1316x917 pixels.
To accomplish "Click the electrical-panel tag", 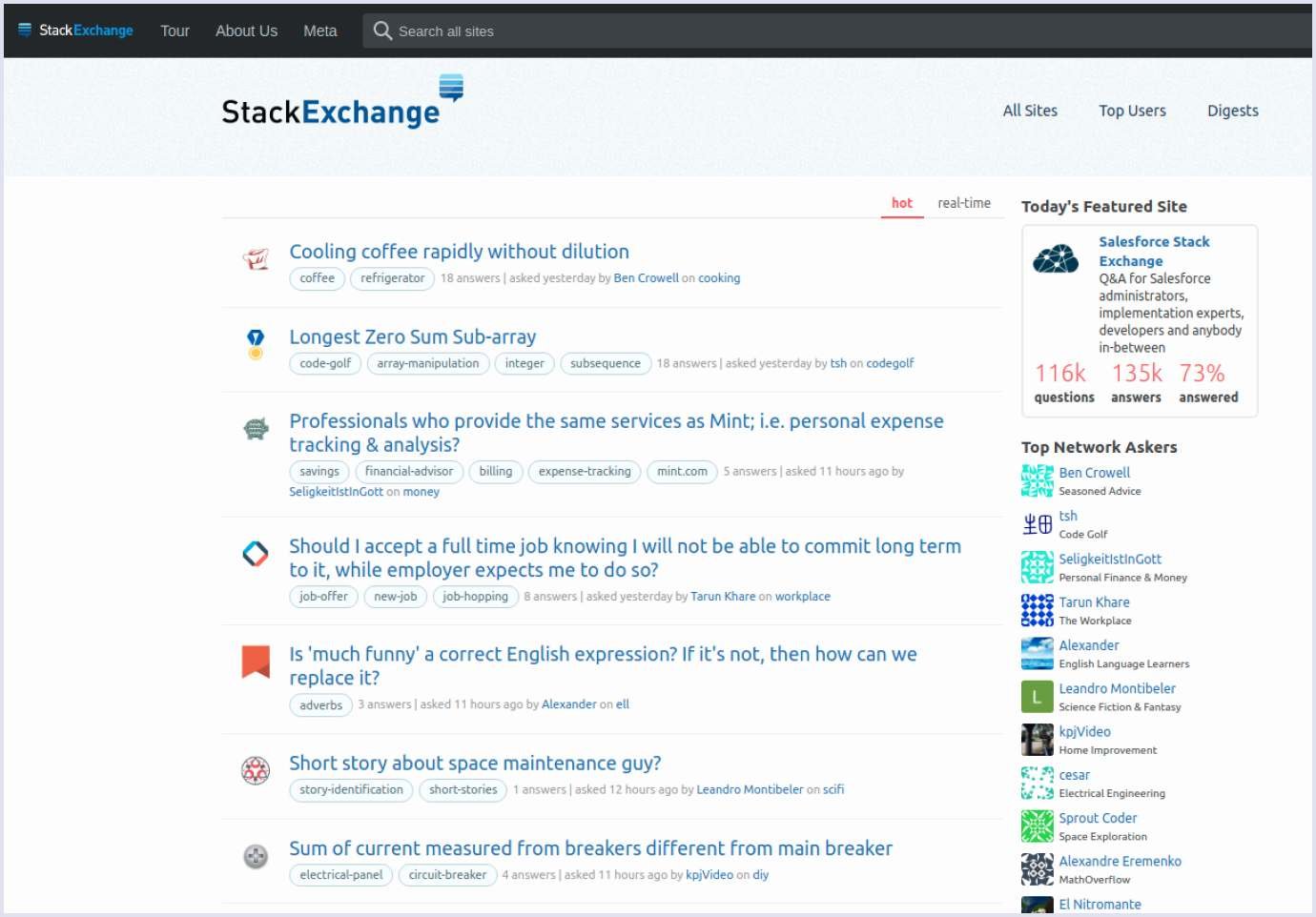I will click(x=340, y=875).
